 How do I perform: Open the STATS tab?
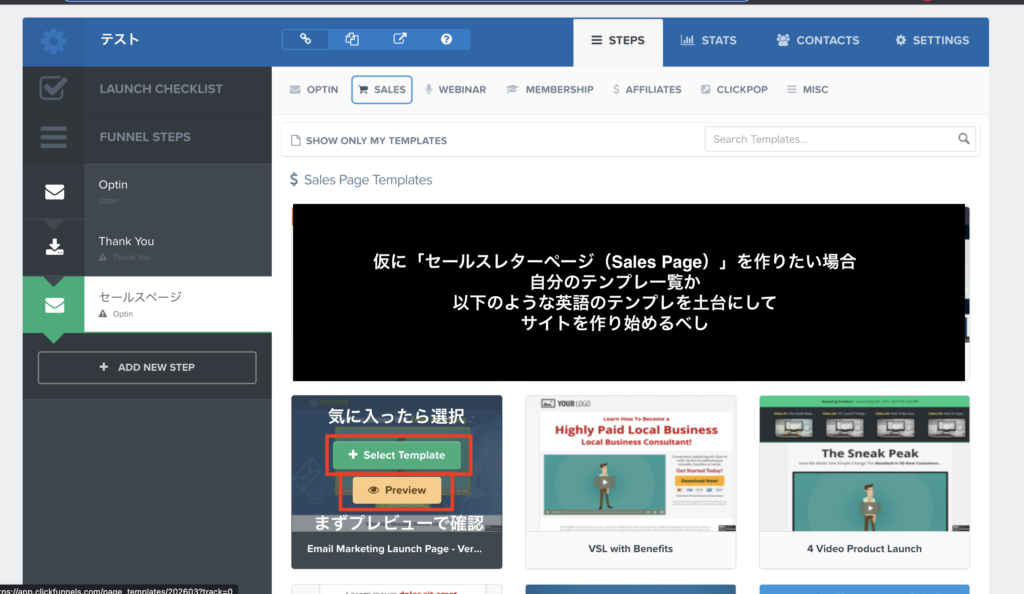point(709,40)
